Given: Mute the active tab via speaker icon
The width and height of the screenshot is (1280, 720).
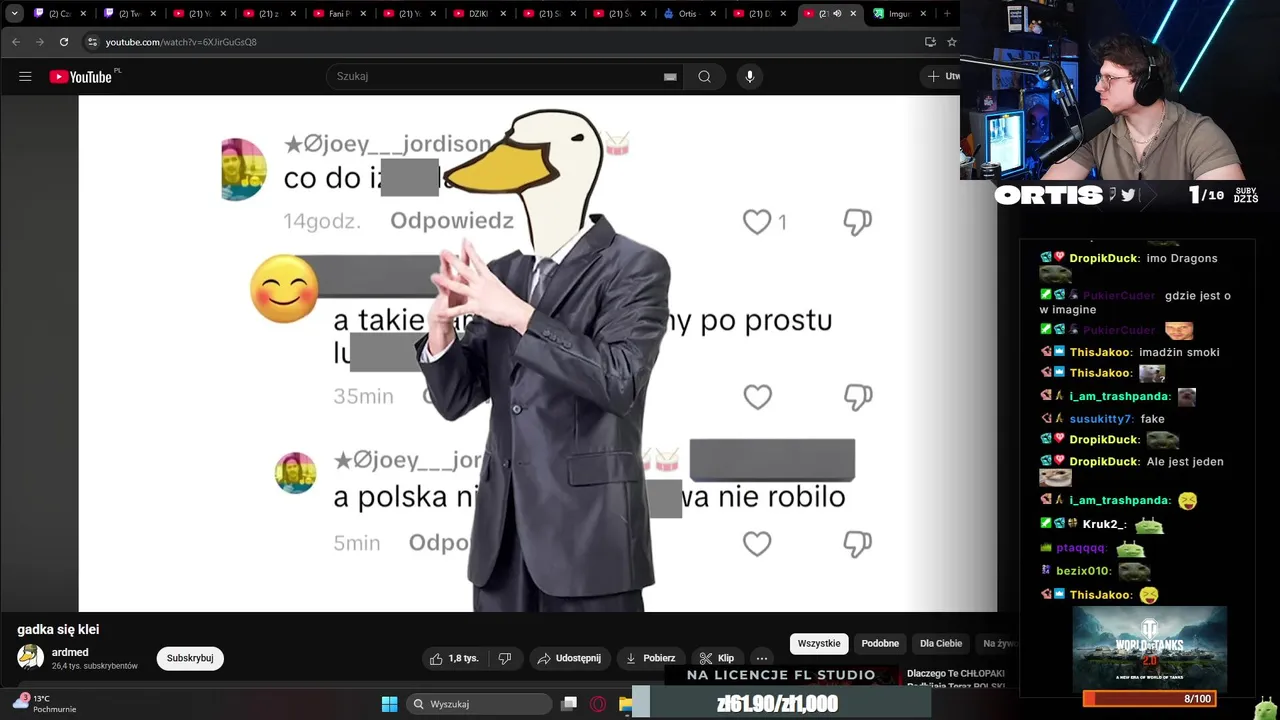Looking at the screenshot, I should tap(837, 14).
